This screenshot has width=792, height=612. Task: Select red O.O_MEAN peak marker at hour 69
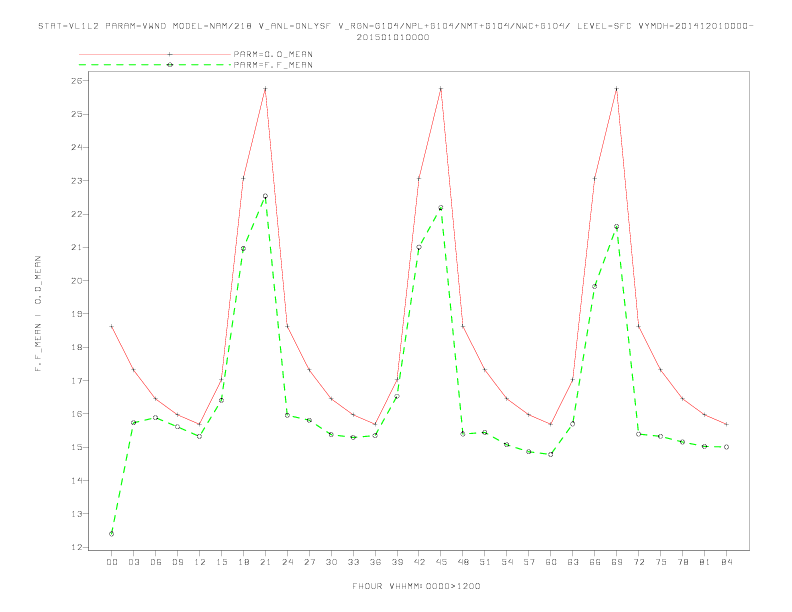point(617,89)
